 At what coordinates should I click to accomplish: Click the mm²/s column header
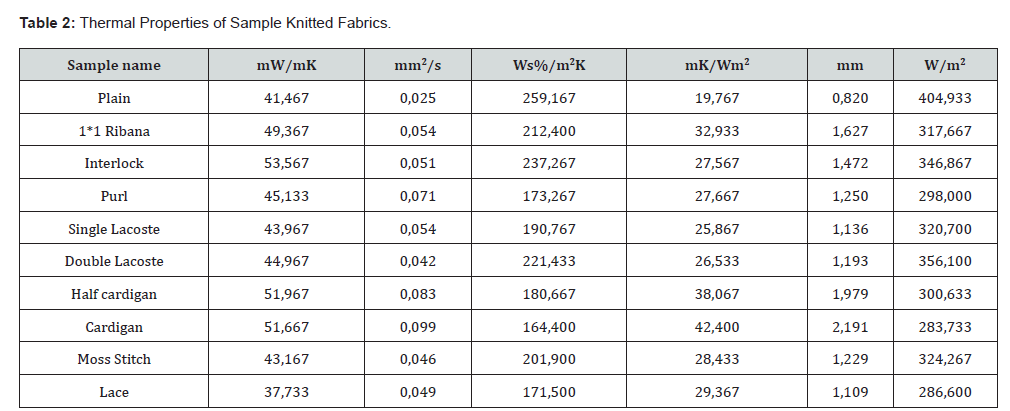[x=417, y=65]
